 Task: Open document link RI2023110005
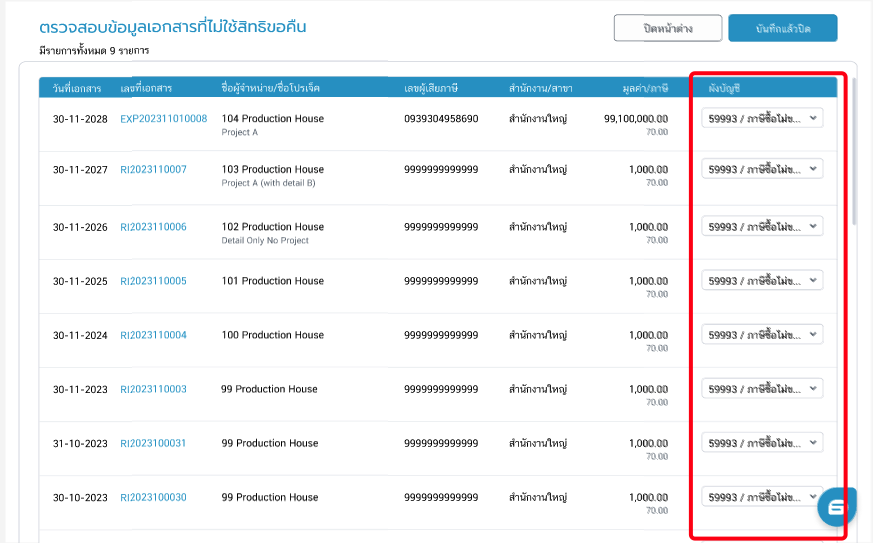point(153,281)
